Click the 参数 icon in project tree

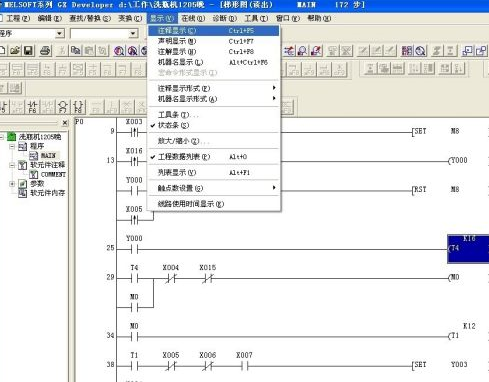[22, 184]
